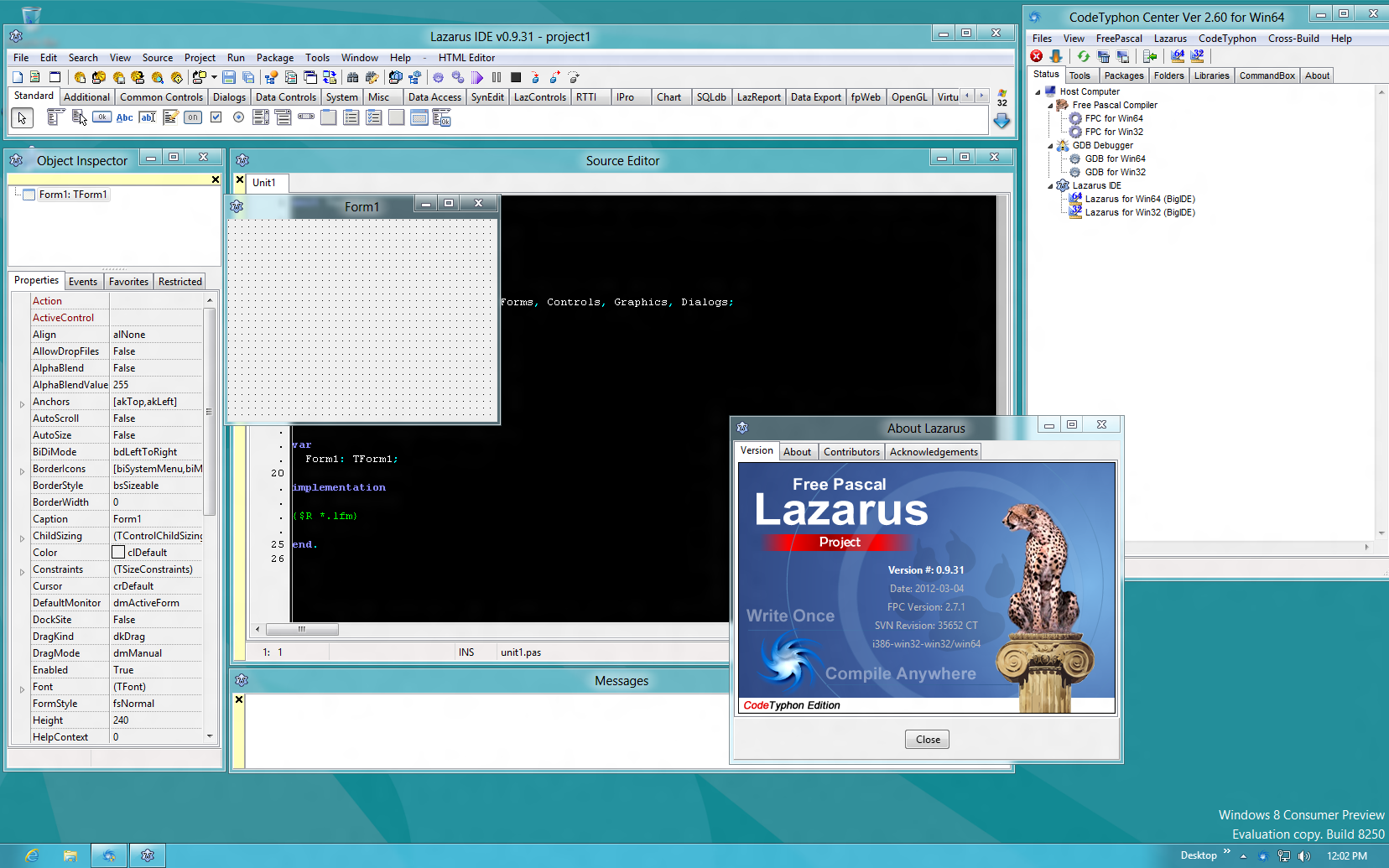Image resolution: width=1389 pixels, height=868 pixels.
Task: Open the Acknowledgements tab in About Lazarus
Action: coord(934,452)
